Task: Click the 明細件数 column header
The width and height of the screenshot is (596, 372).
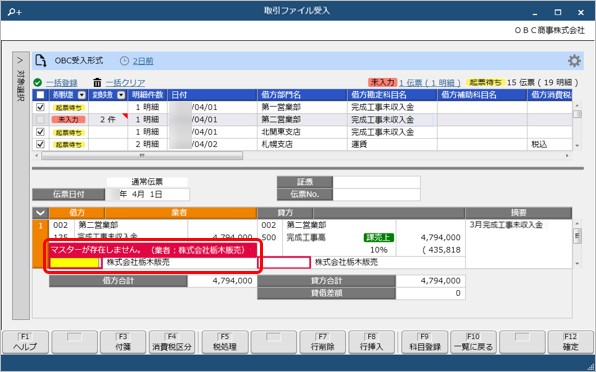Action: 147,95
